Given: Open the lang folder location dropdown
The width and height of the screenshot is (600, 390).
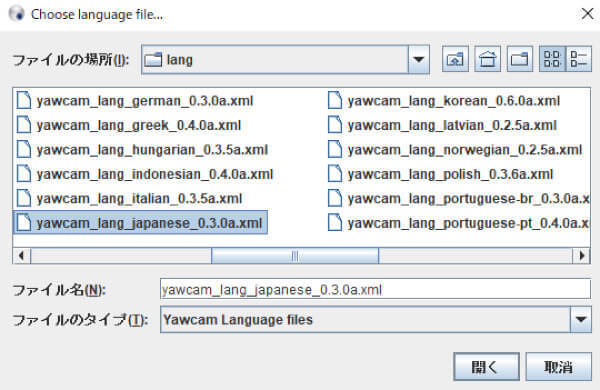Looking at the screenshot, I should pos(419,59).
